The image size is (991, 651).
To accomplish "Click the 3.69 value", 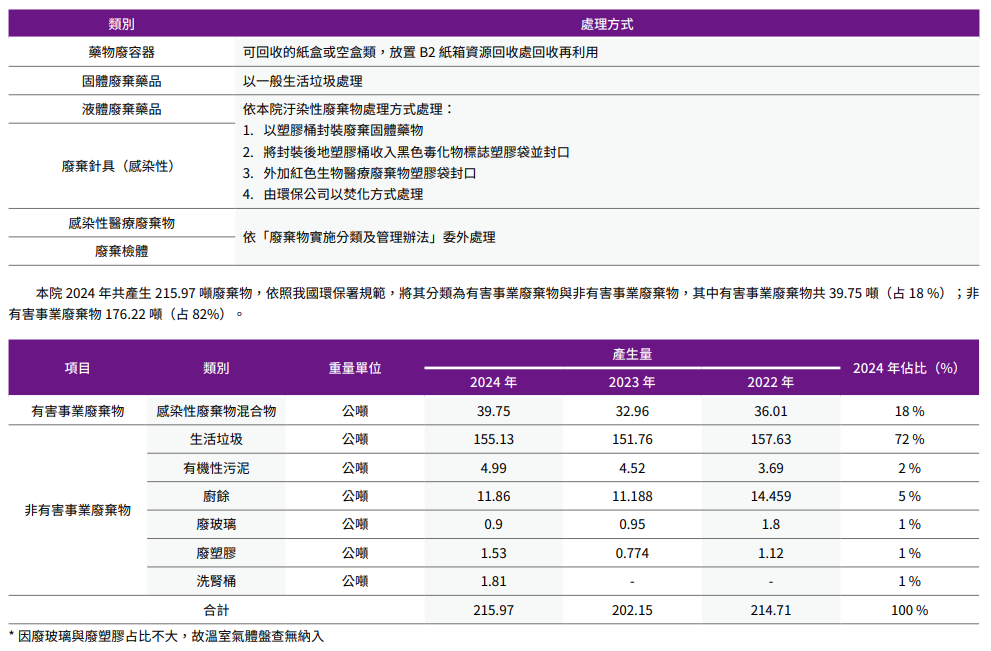I will click(x=770, y=468).
